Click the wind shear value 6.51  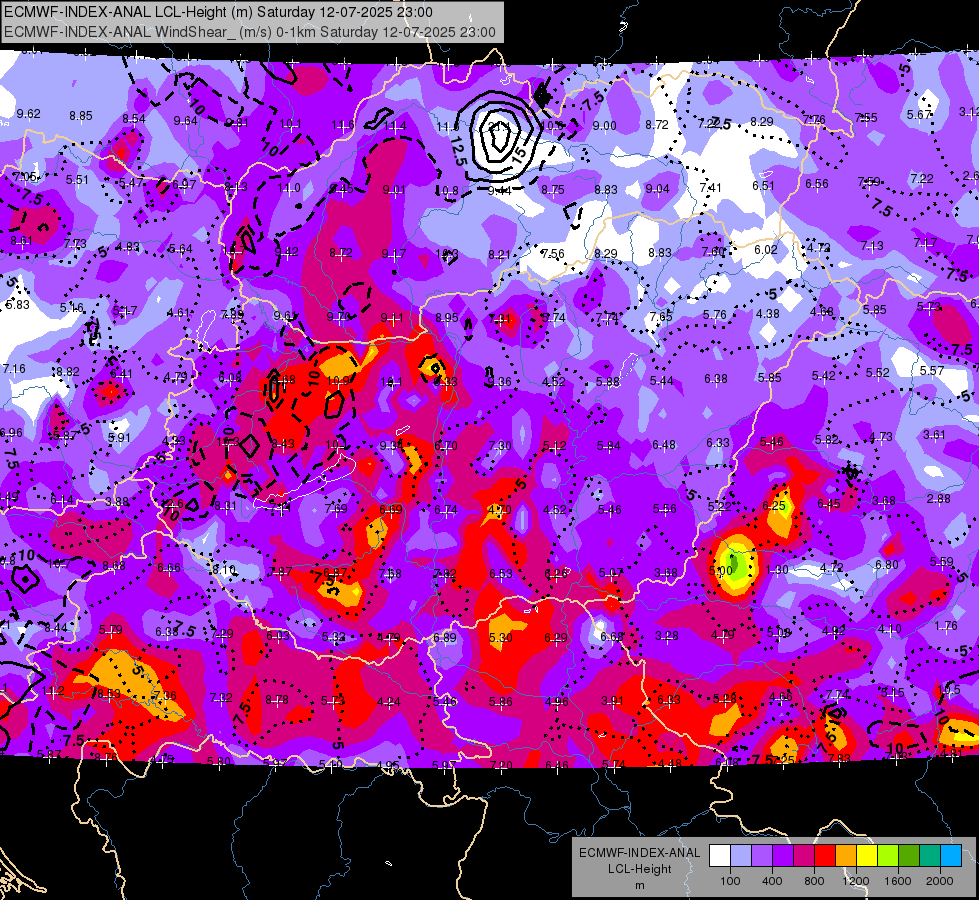click(x=763, y=185)
